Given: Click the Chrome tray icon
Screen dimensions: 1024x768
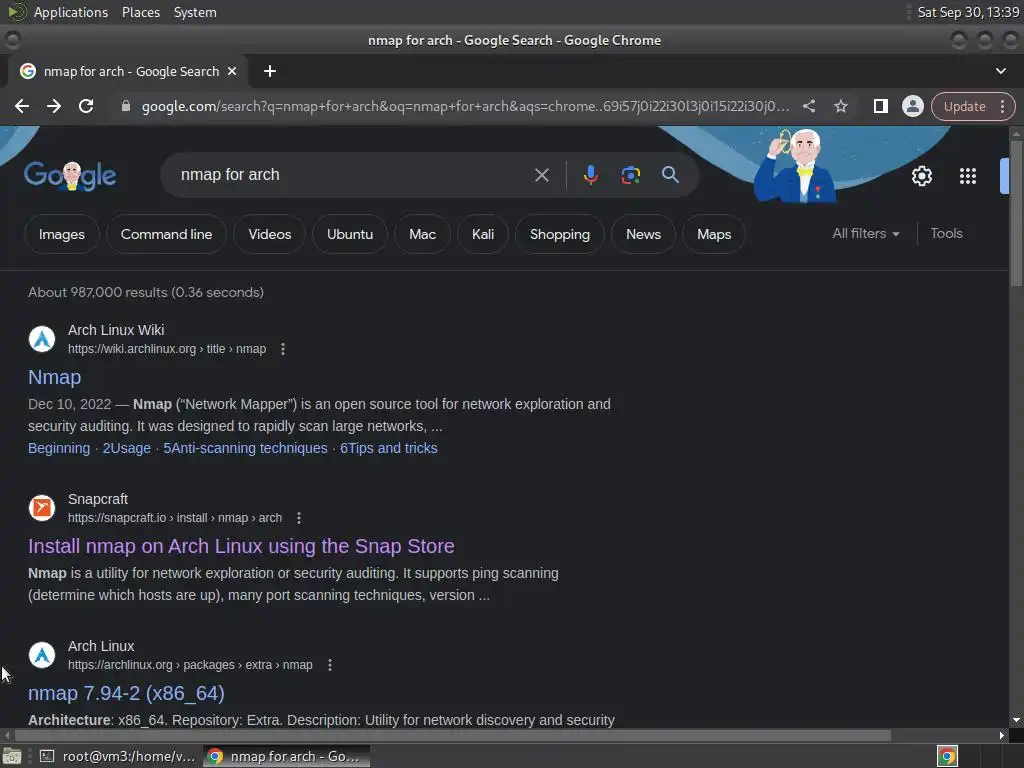Looking at the screenshot, I should click(x=947, y=756).
